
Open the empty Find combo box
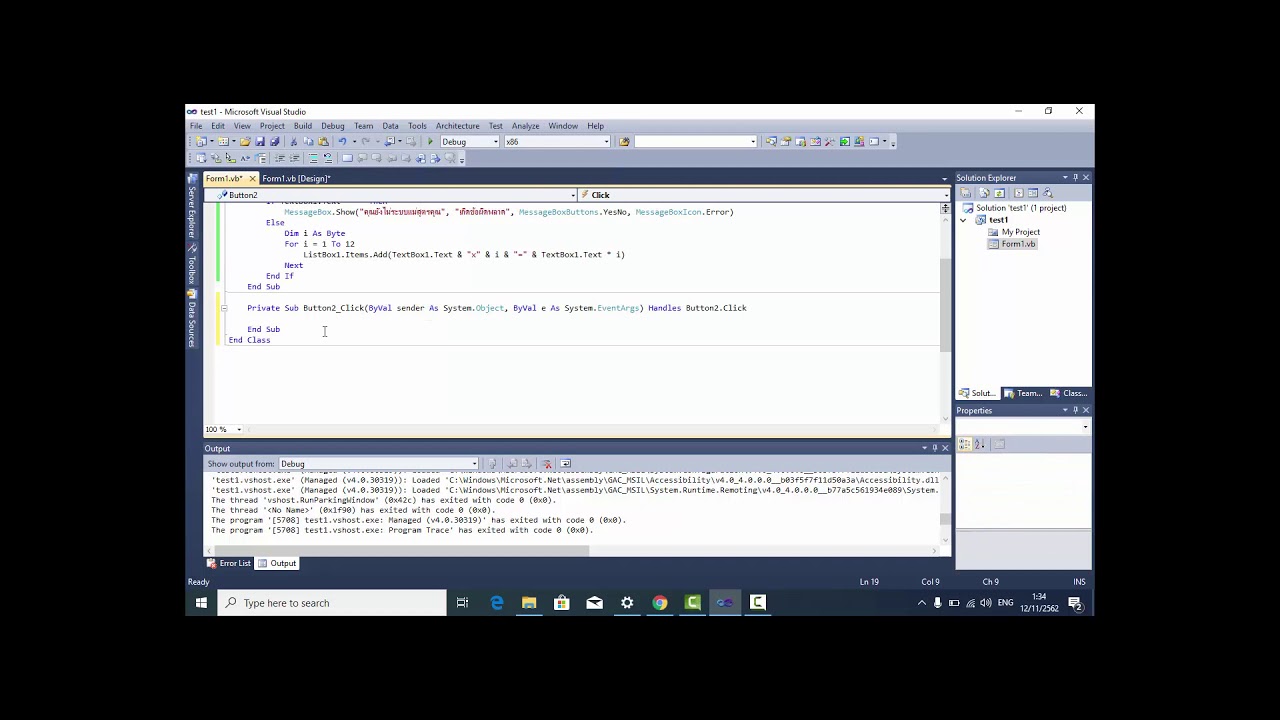click(x=695, y=141)
